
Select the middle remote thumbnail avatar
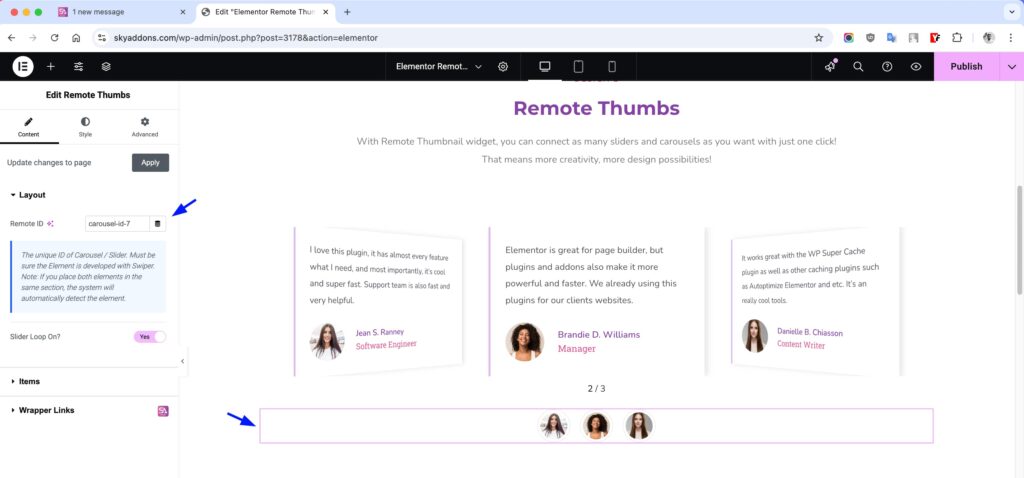click(x=596, y=426)
